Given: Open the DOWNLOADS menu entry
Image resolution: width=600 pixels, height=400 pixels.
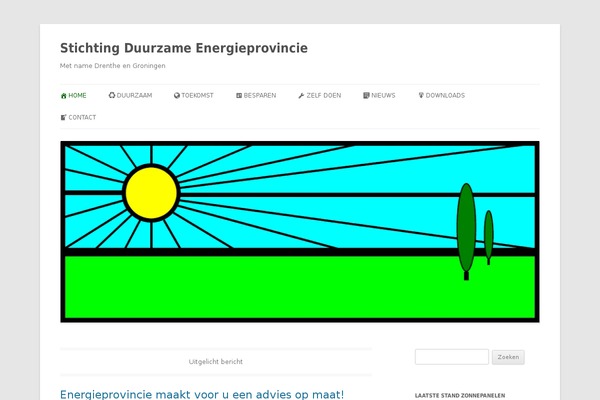Looking at the screenshot, I should coord(442,96).
